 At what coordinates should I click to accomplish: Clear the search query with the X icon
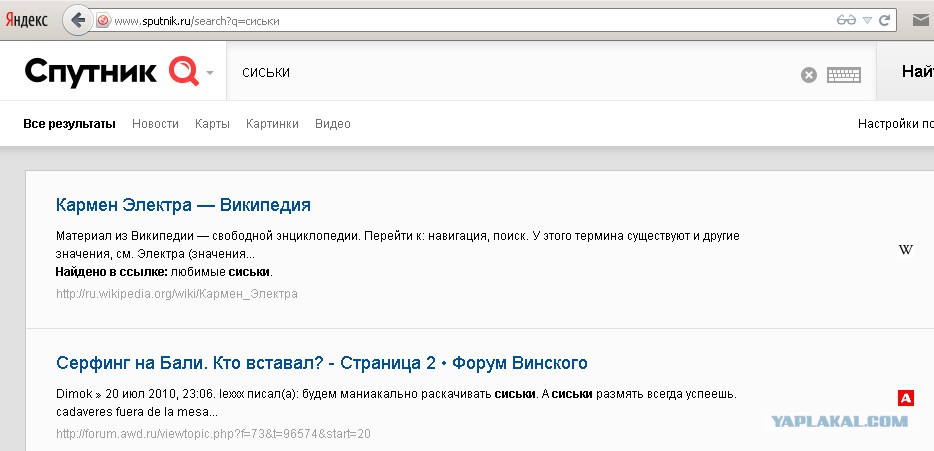point(808,75)
